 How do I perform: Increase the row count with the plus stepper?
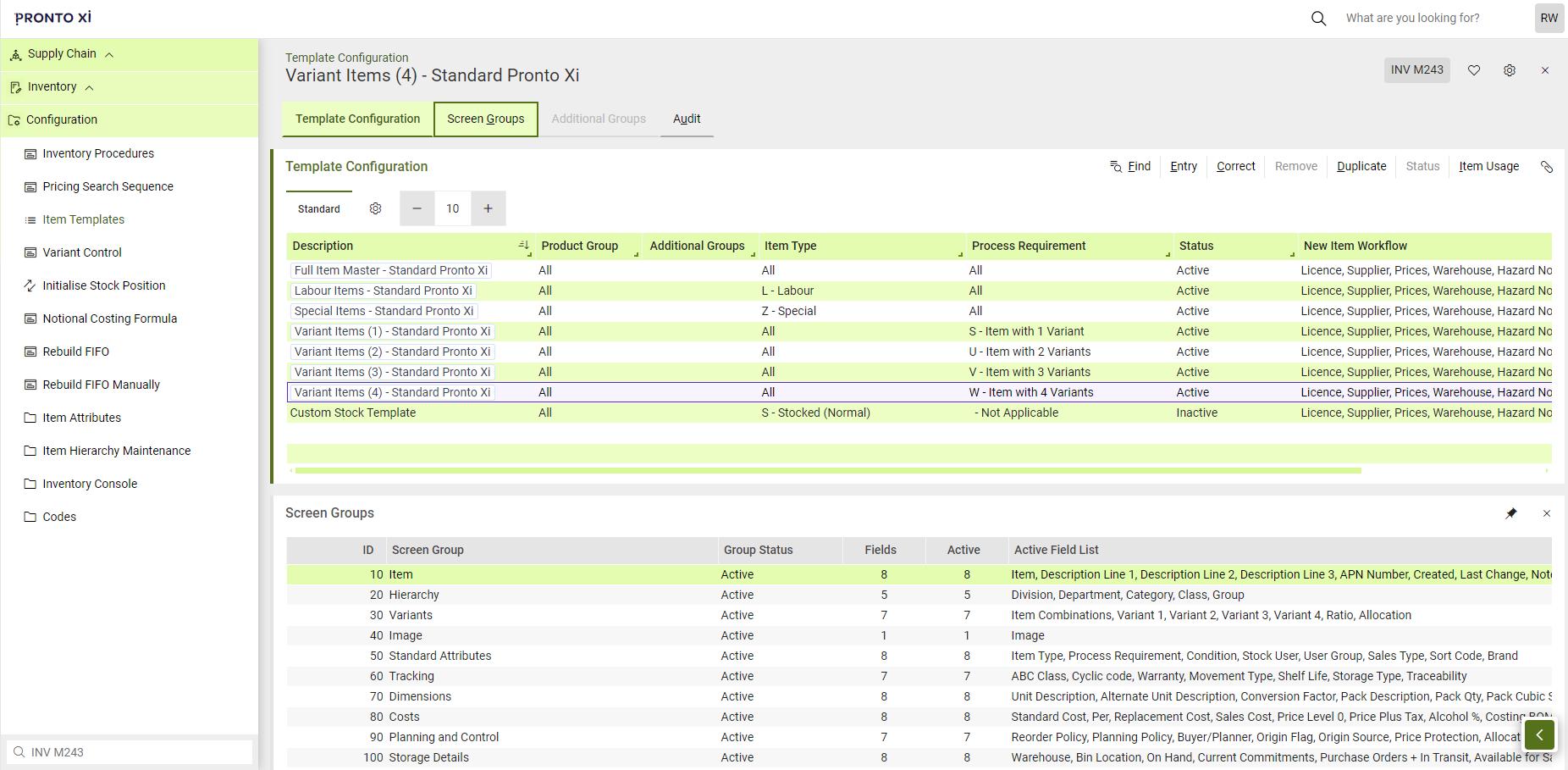(x=489, y=208)
